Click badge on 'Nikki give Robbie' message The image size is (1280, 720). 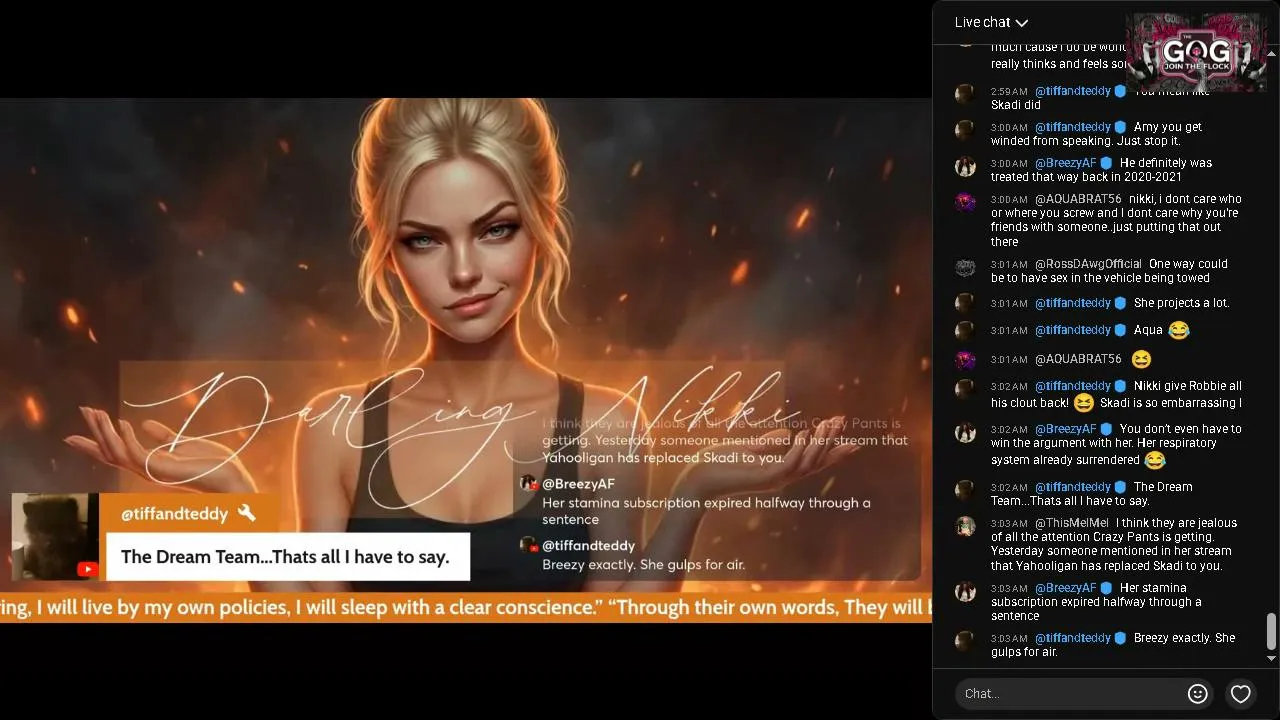click(x=1121, y=386)
